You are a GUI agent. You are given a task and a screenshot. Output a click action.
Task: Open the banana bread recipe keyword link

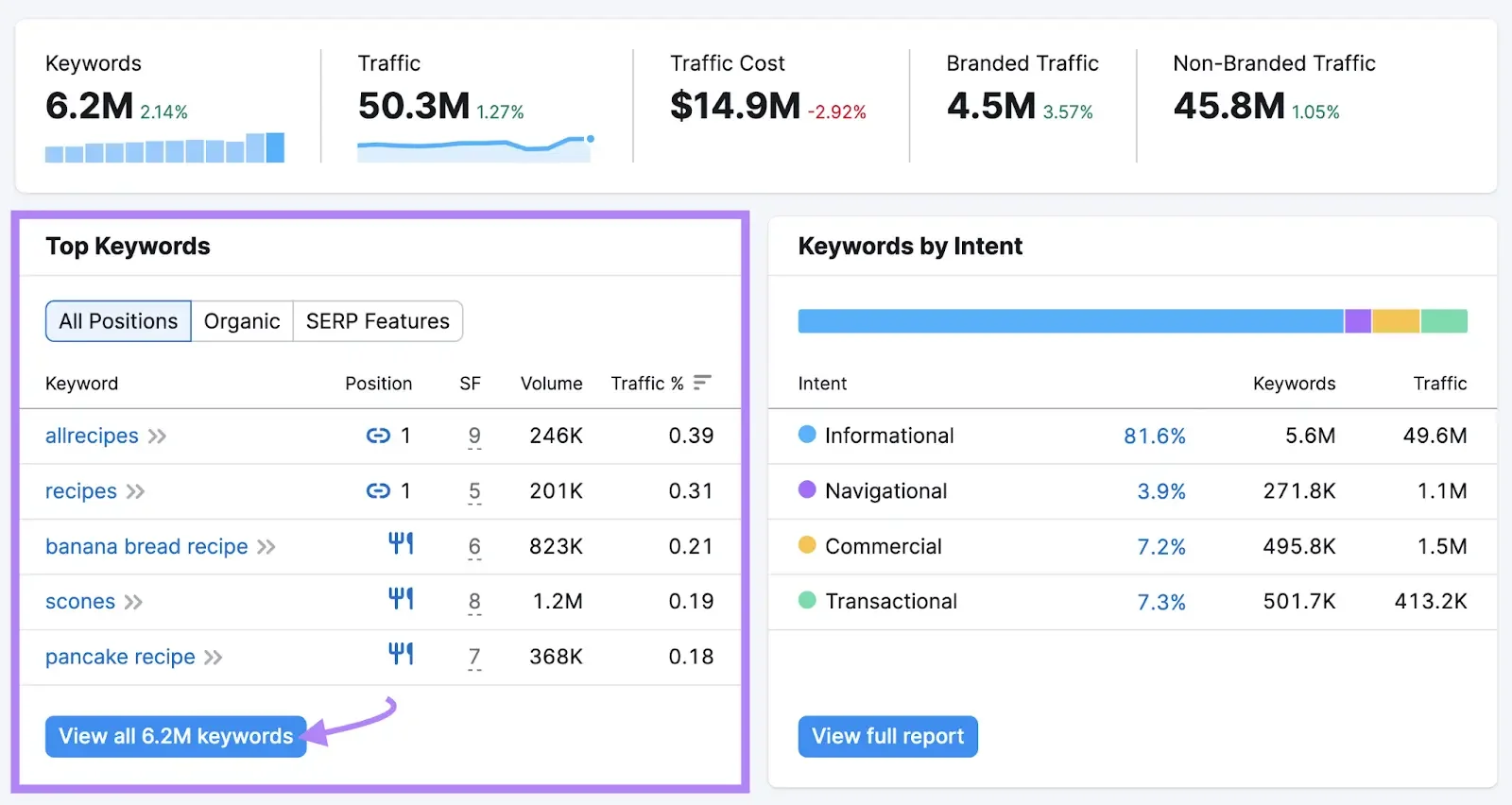click(x=146, y=546)
